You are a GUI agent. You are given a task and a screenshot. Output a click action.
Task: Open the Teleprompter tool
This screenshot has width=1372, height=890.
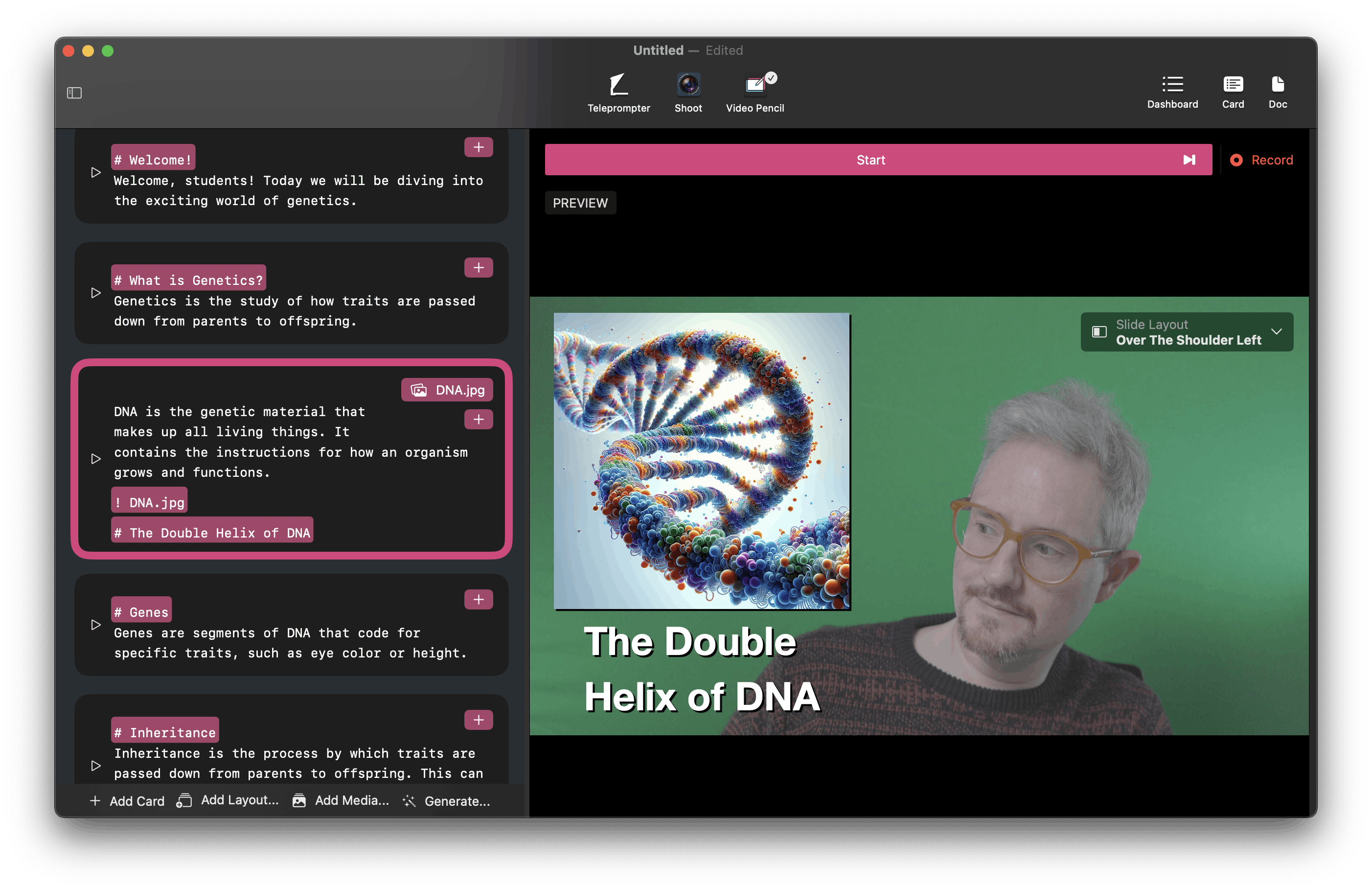click(x=618, y=93)
